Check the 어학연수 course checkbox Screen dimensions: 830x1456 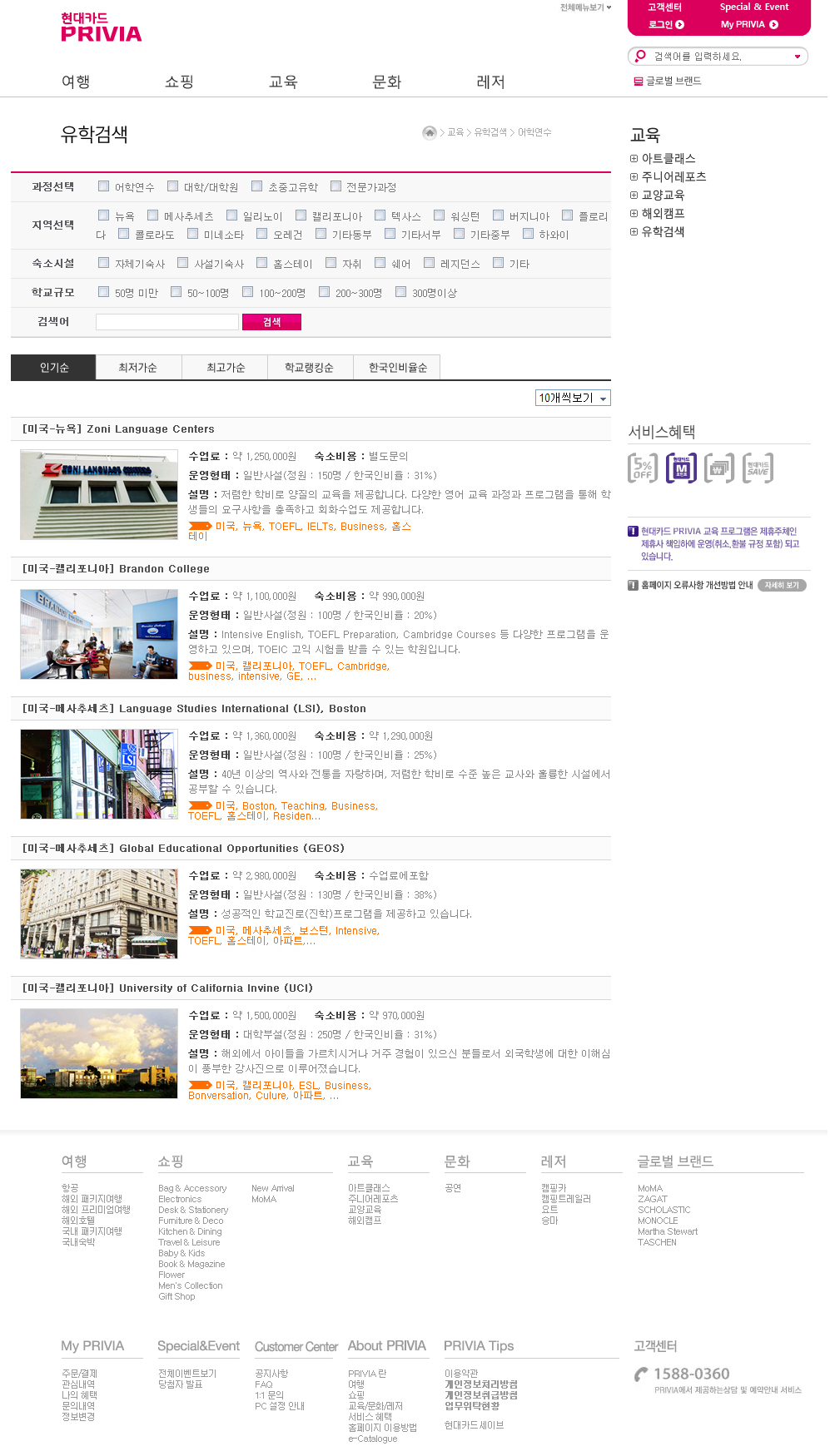point(104,186)
